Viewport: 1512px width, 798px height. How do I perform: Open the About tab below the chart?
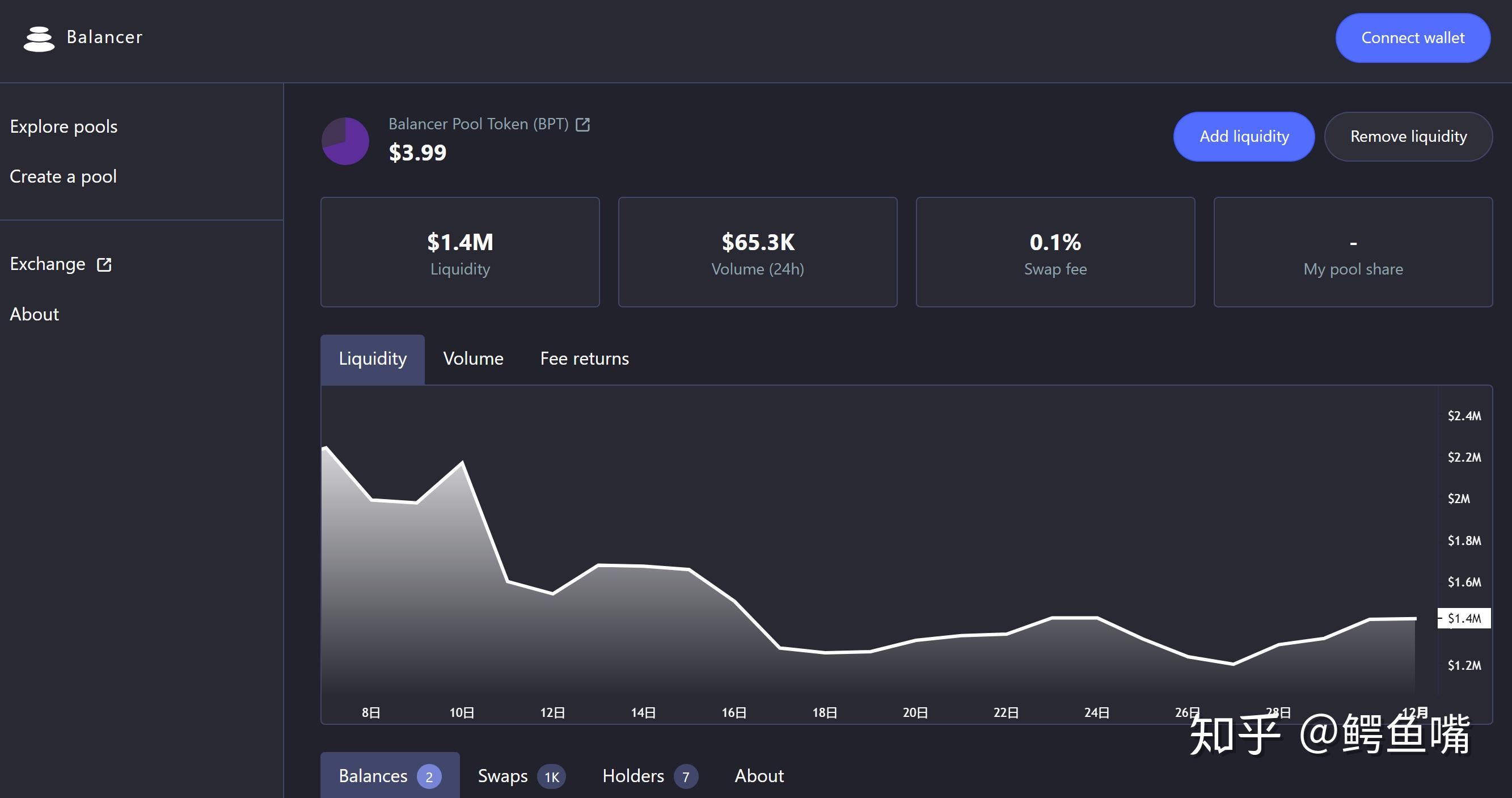coord(759,776)
